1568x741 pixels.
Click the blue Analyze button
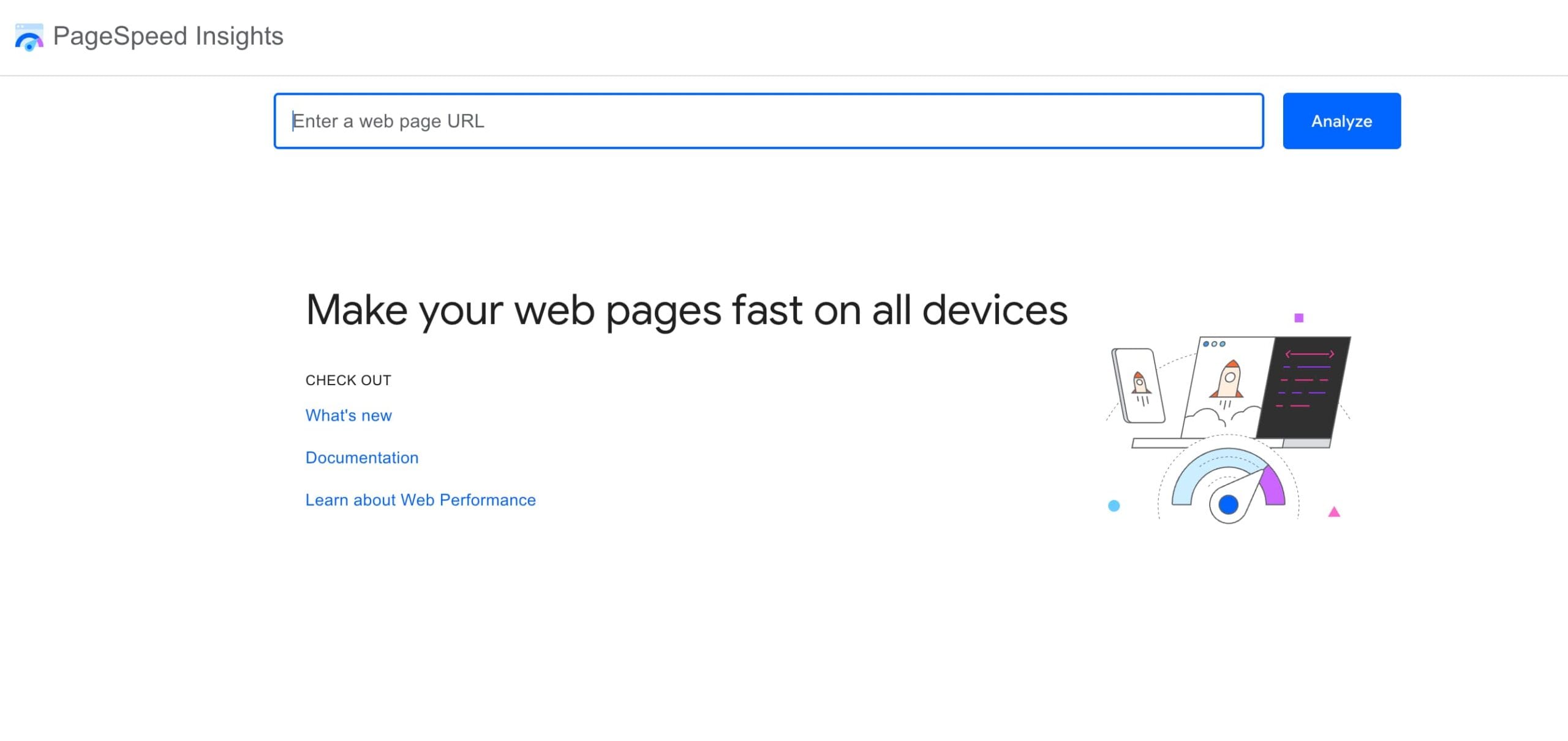click(x=1341, y=121)
